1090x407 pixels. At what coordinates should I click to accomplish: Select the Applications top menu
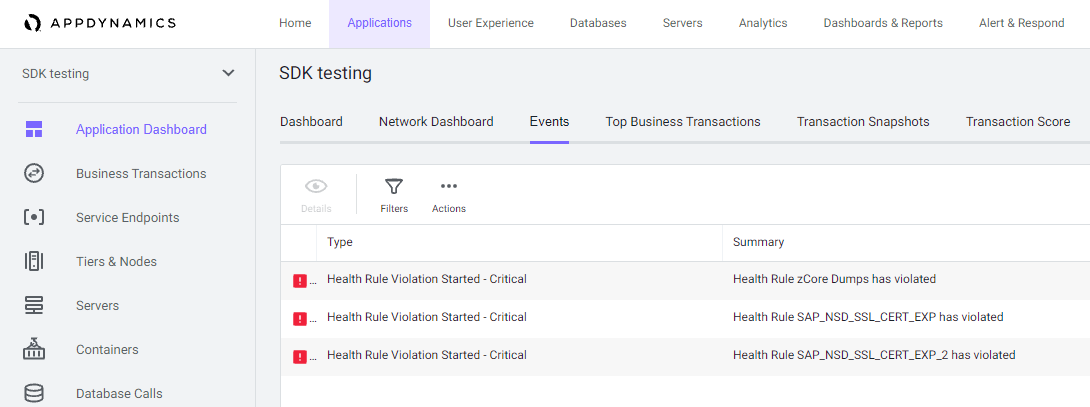coord(380,23)
